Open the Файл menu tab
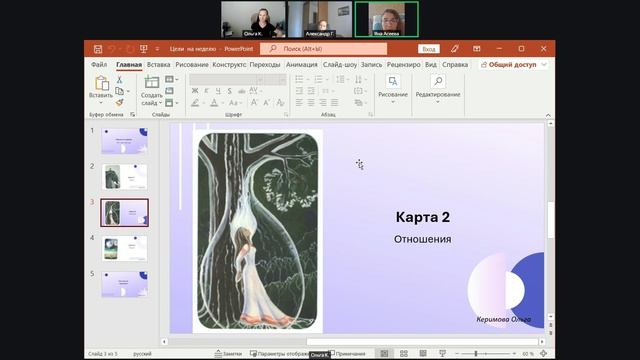 coord(99,64)
